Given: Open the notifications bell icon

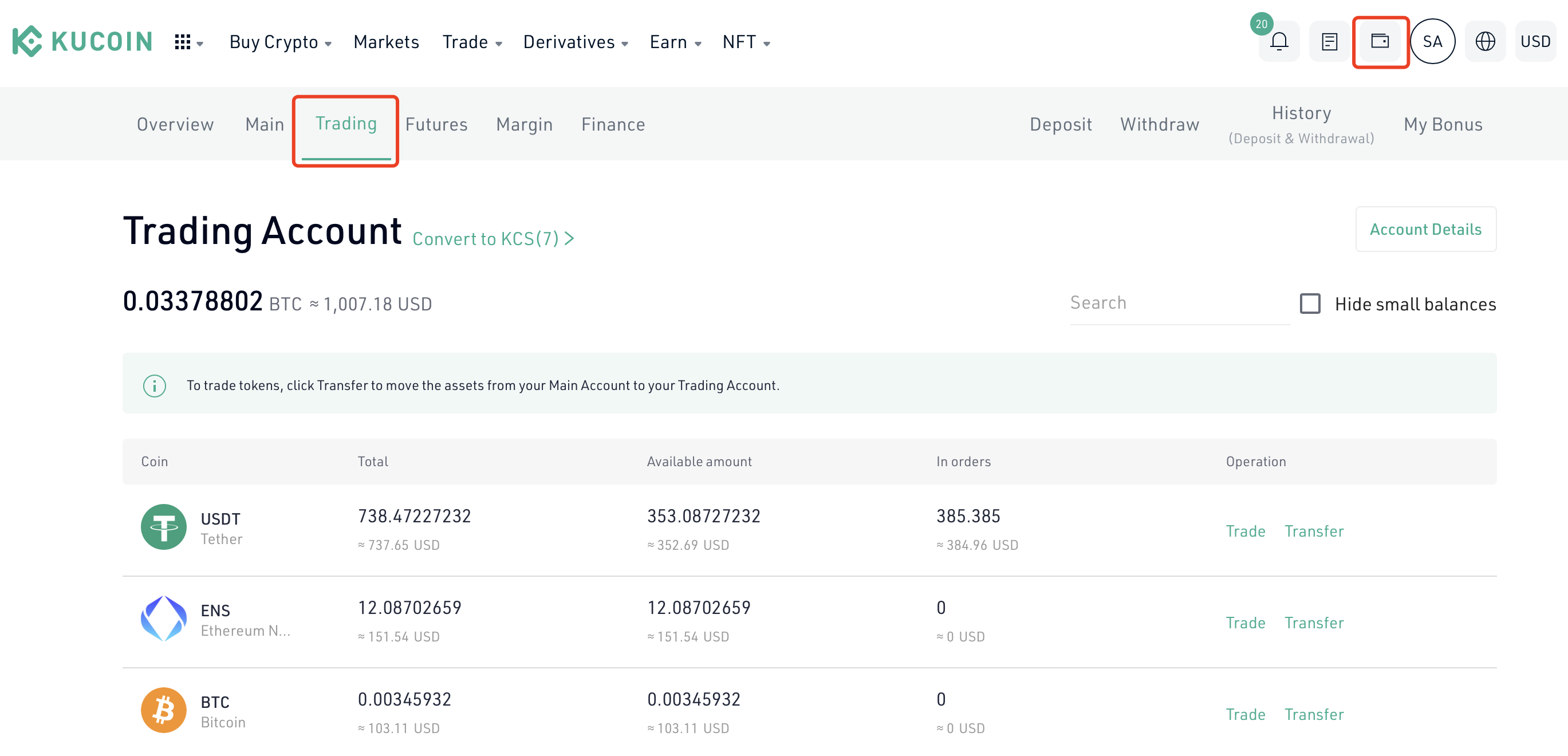Looking at the screenshot, I should pos(1279,41).
